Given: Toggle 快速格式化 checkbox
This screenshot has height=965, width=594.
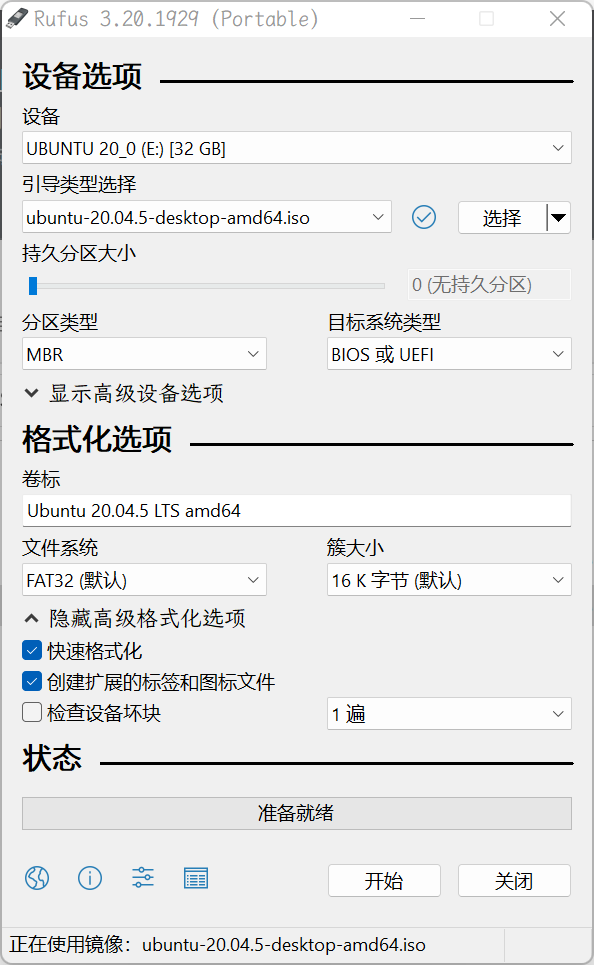Looking at the screenshot, I should tap(32, 651).
